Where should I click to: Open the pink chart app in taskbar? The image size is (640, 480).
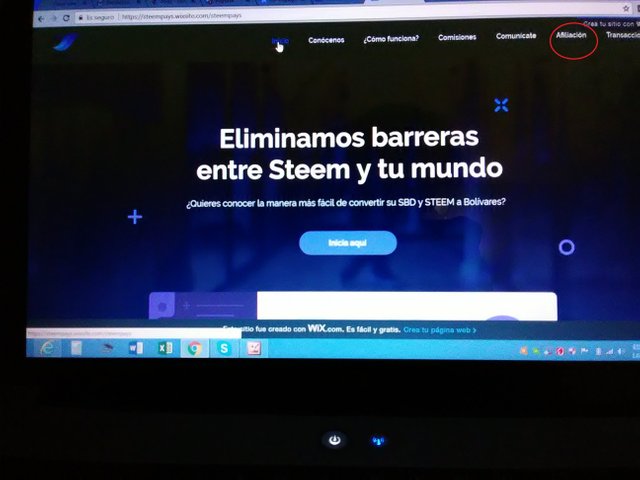coord(253,349)
